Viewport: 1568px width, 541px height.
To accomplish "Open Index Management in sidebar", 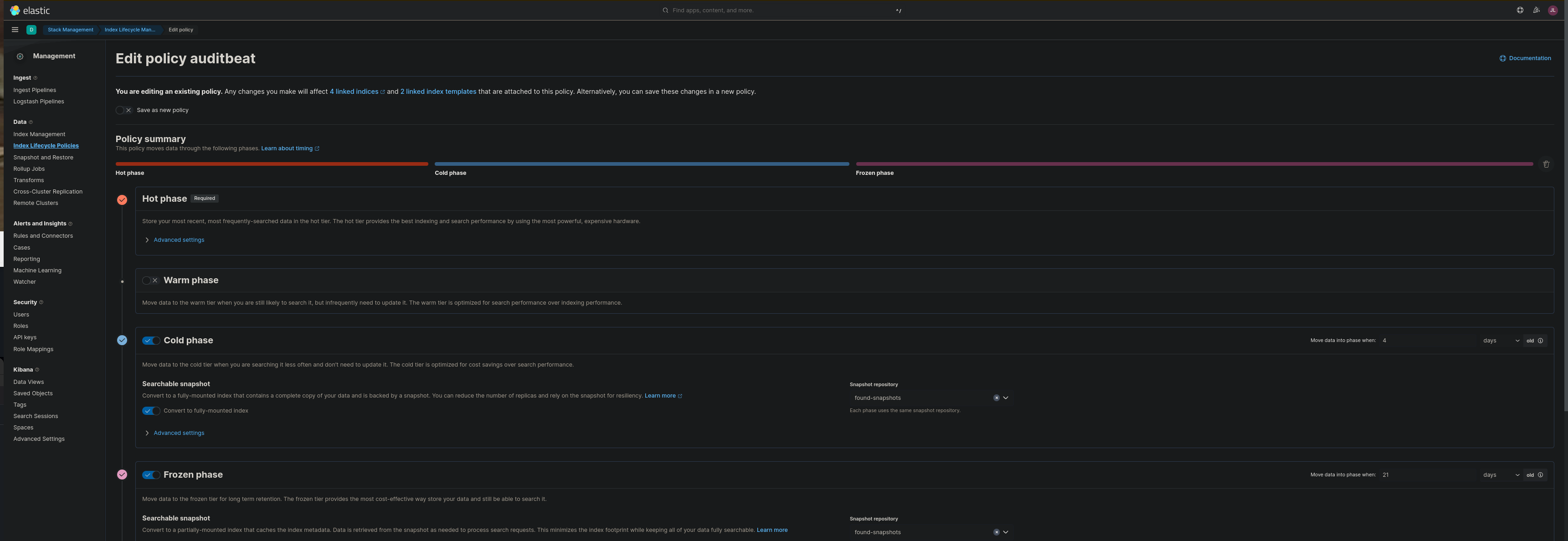I will click(40, 134).
